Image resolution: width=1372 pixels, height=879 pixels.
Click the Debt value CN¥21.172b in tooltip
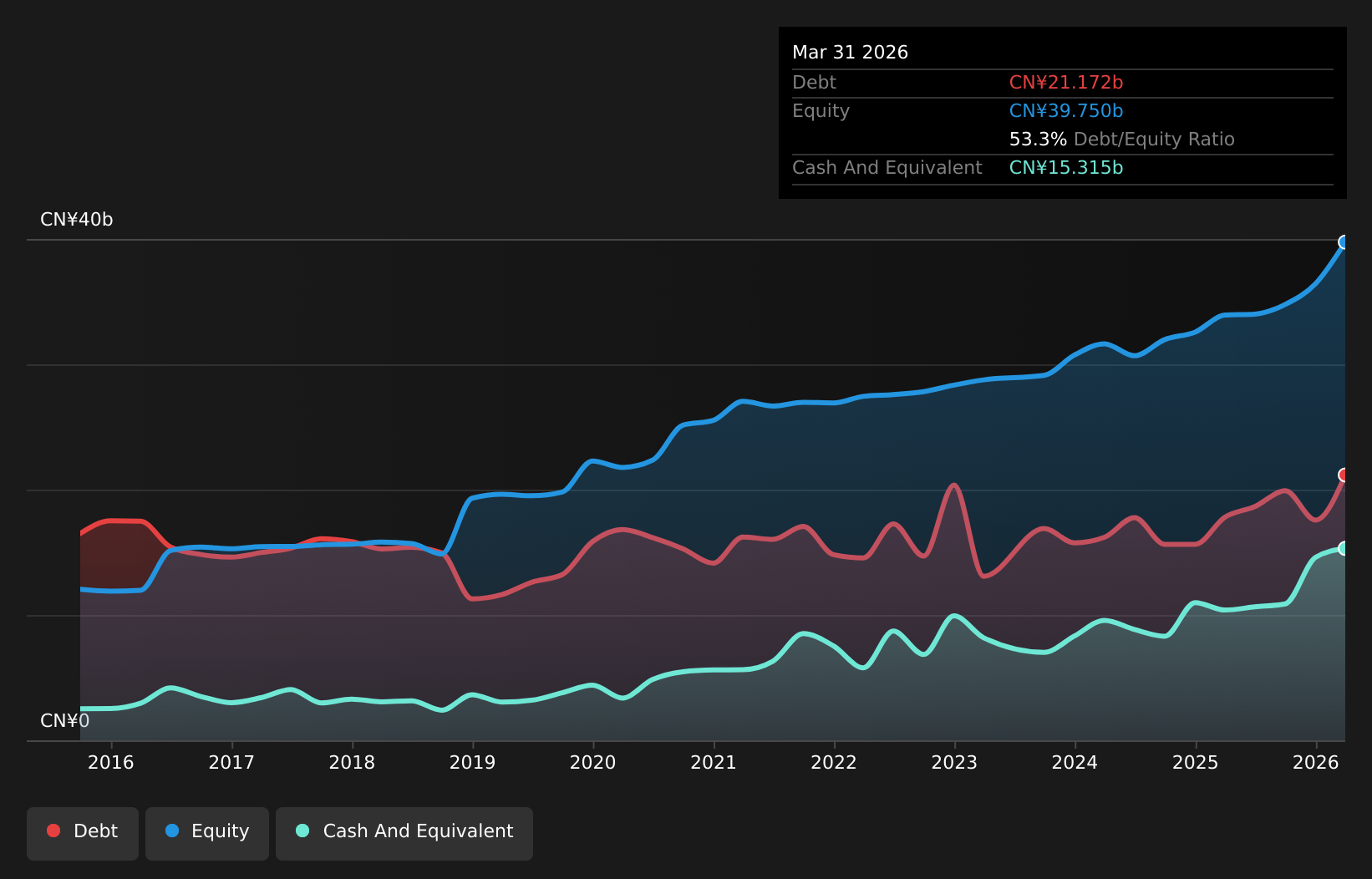click(1066, 83)
